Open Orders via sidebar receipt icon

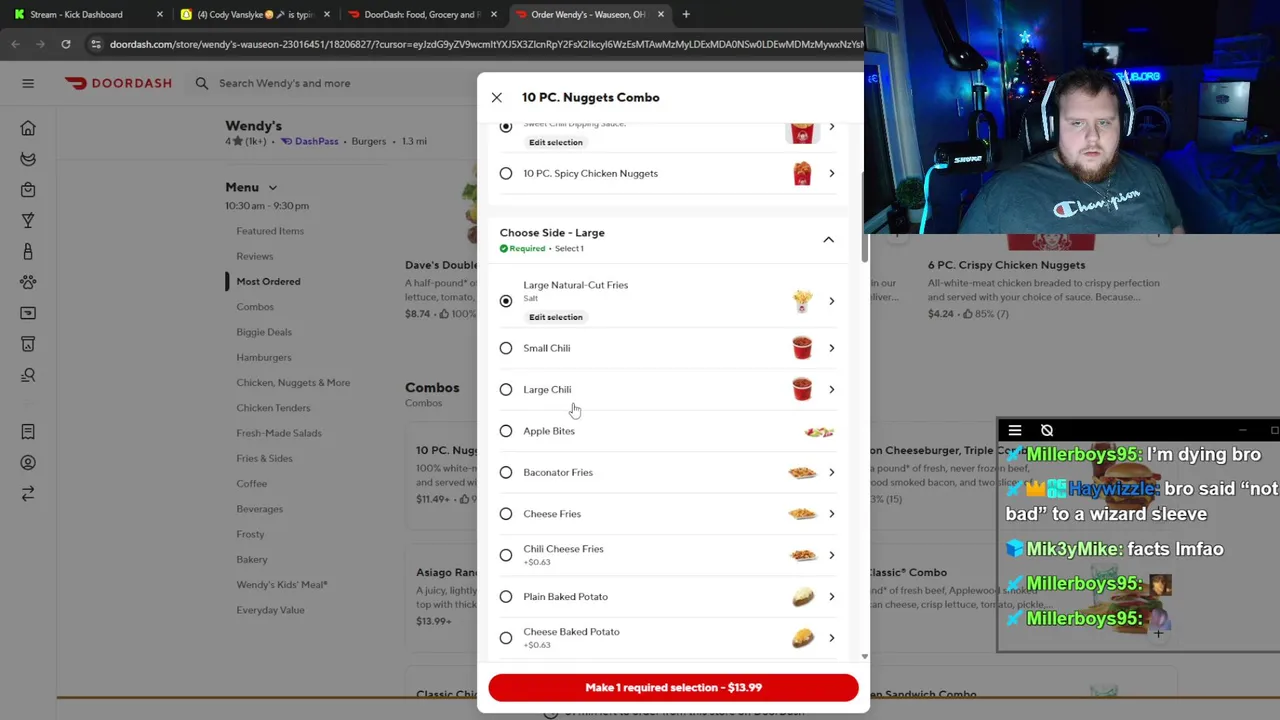click(x=28, y=432)
